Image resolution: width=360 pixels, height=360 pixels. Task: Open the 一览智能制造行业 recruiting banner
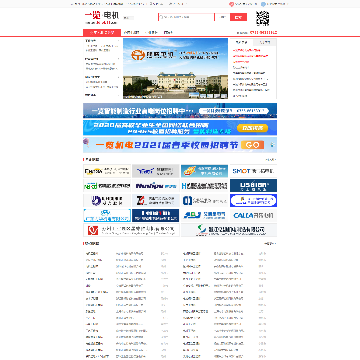[x=180, y=111]
